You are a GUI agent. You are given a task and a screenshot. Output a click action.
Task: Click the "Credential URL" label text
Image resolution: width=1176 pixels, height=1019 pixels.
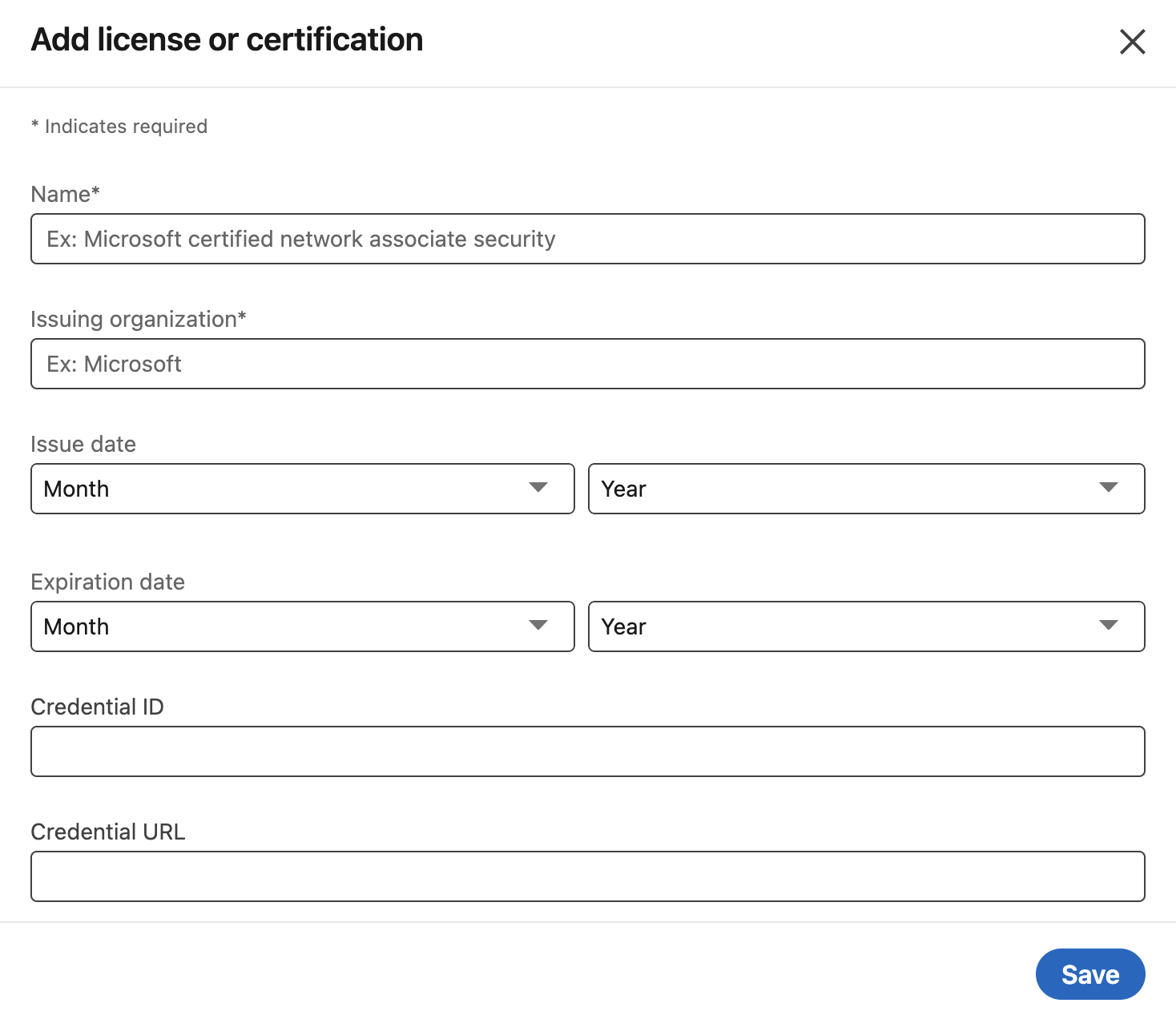pos(107,832)
